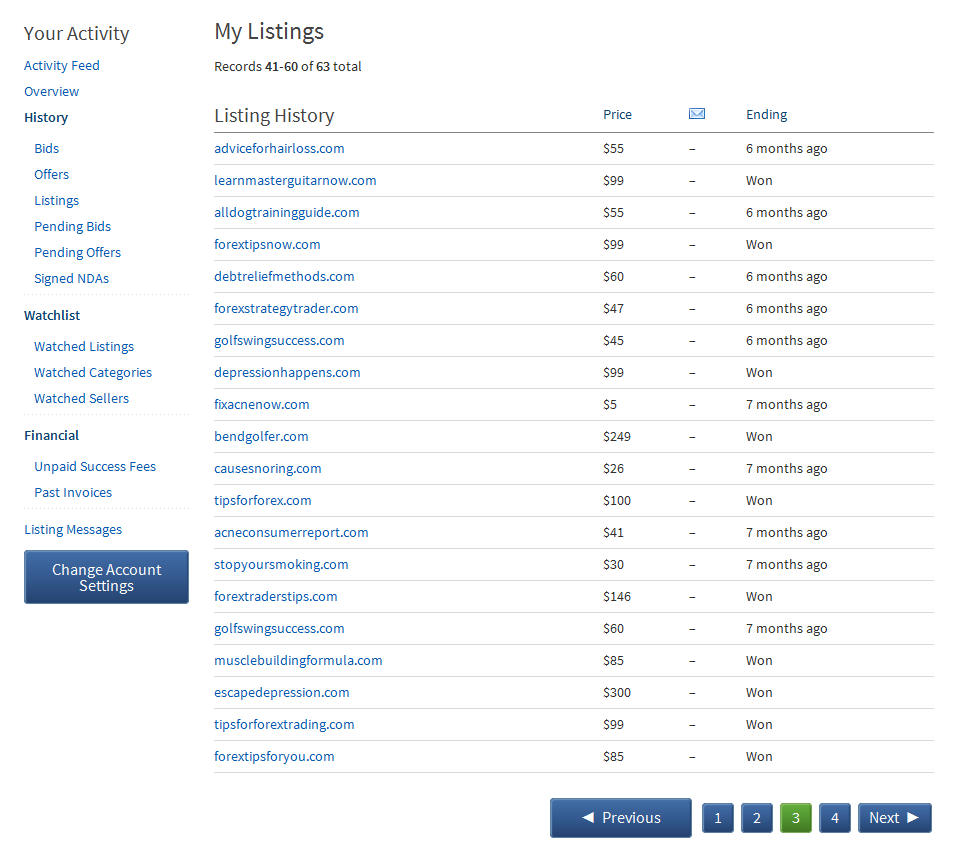Open Listing Messages

pyautogui.click(x=73, y=530)
